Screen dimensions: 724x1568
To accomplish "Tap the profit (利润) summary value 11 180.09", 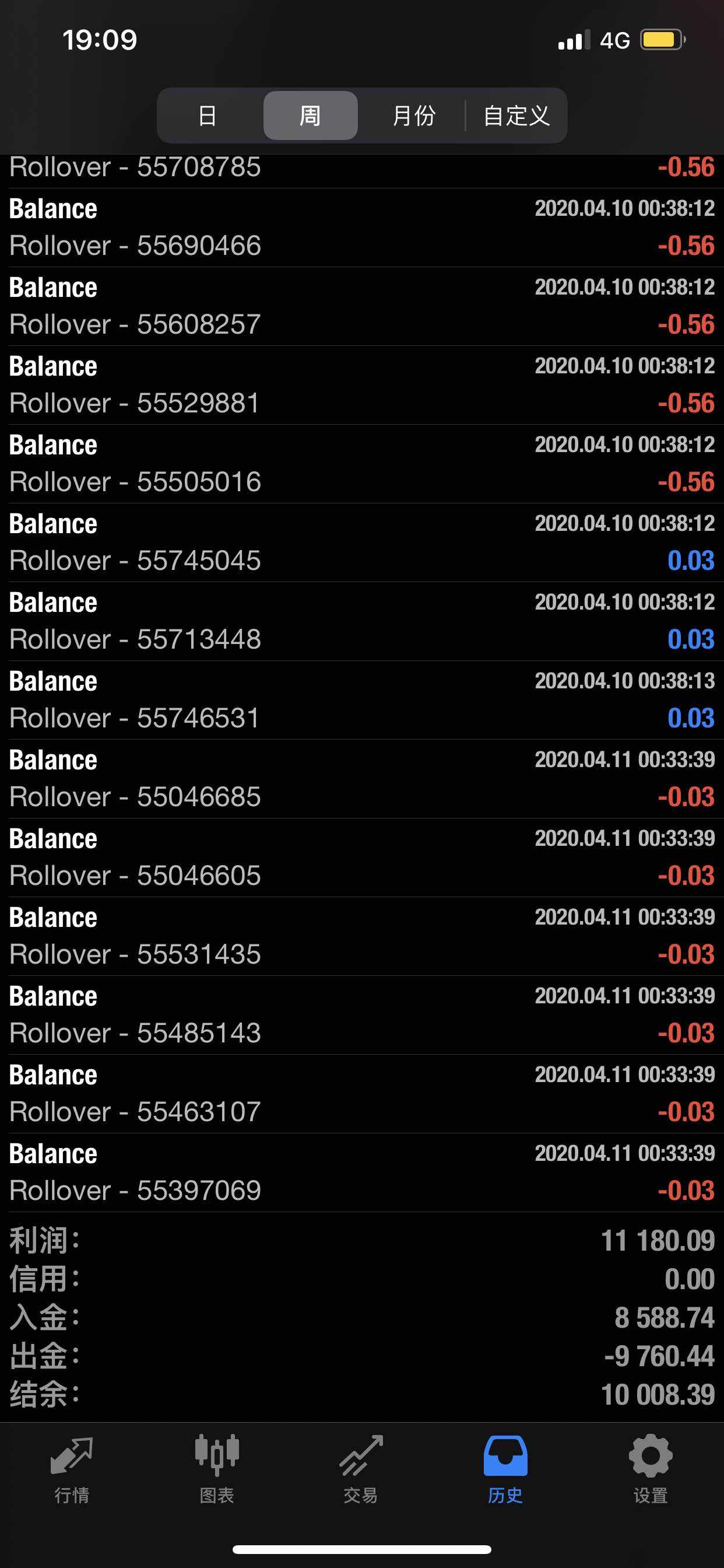I will point(657,1241).
